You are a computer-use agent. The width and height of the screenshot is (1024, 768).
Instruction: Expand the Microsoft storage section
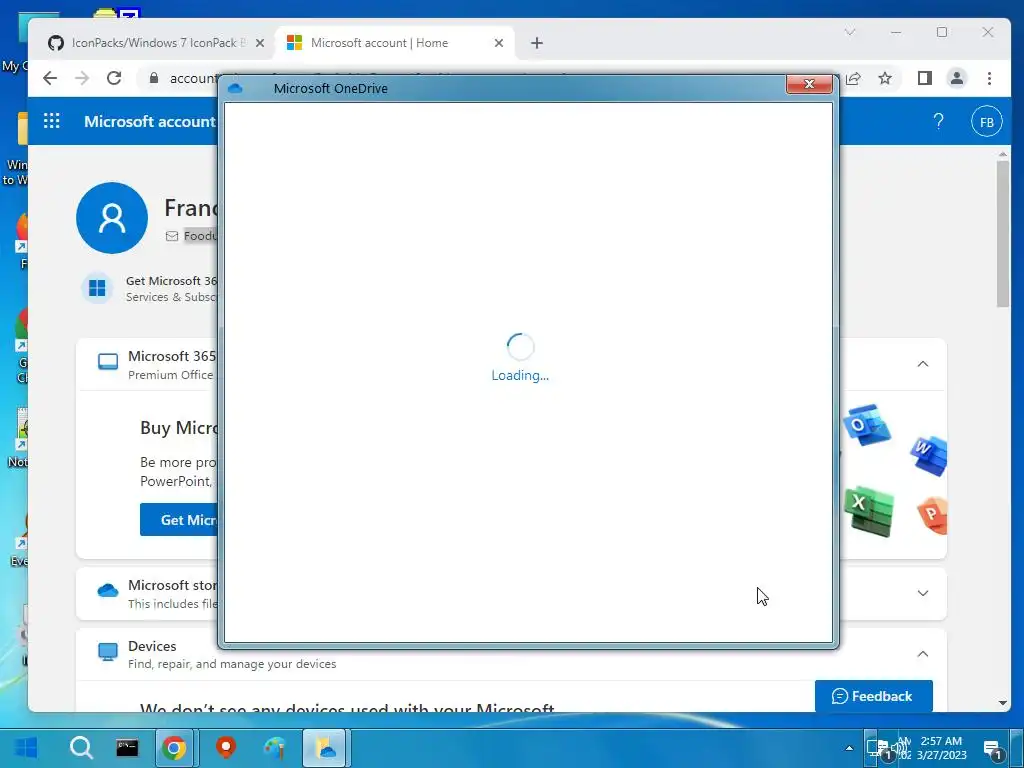click(922, 594)
